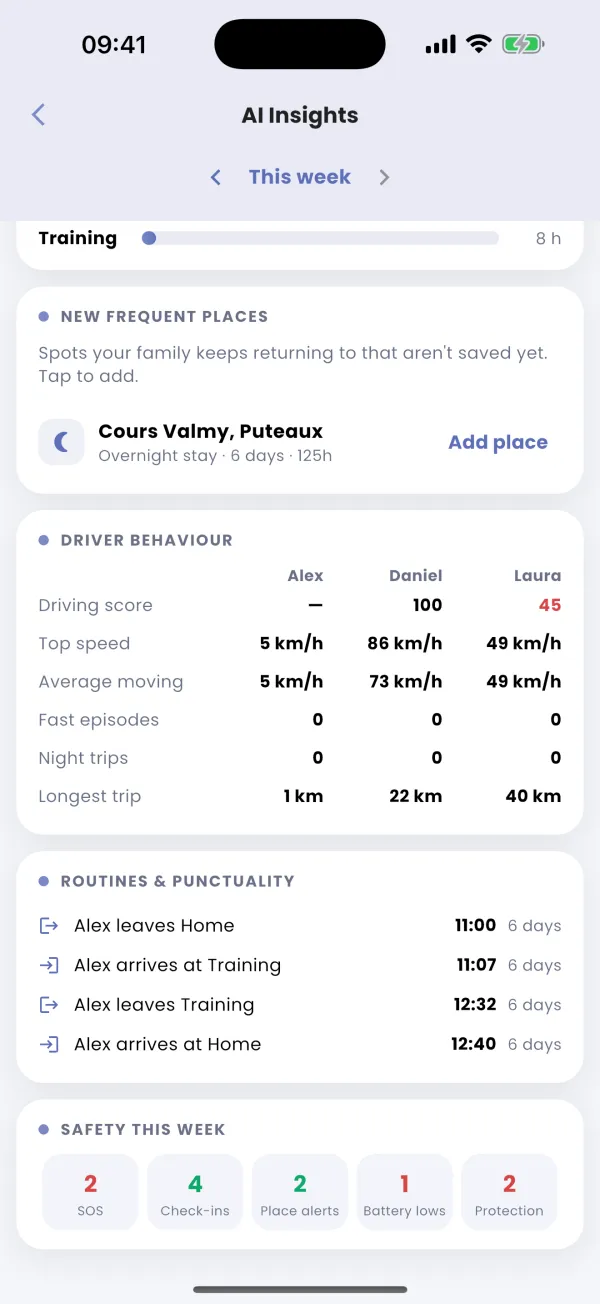Open the Check-ins safety tile
The width and height of the screenshot is (600, 1304).
(x=195, y=1192)
